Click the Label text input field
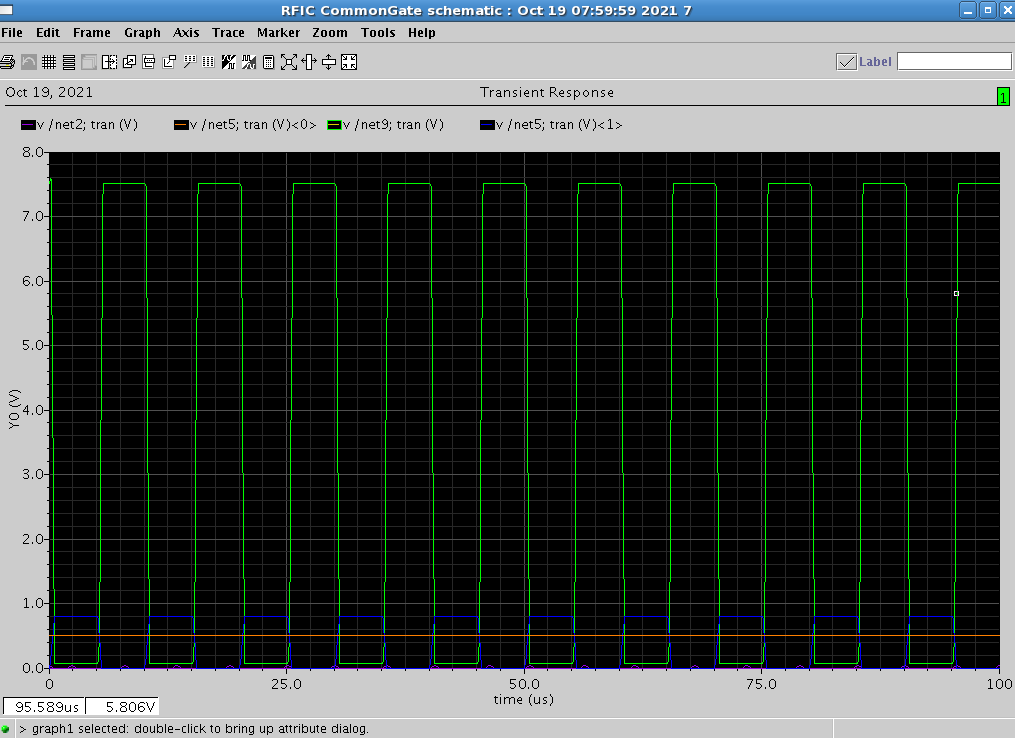This screenshot has height=738, width=1015. pyautogui.click(x=954, y=62)
